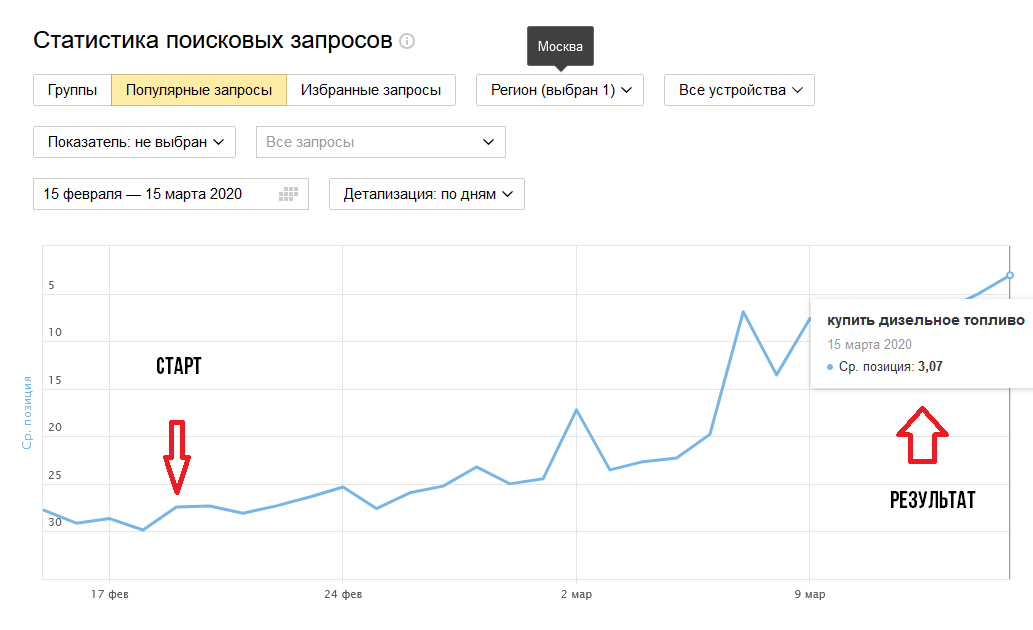Click the arrow in Все запросы combo box

[x=488, y=142]
